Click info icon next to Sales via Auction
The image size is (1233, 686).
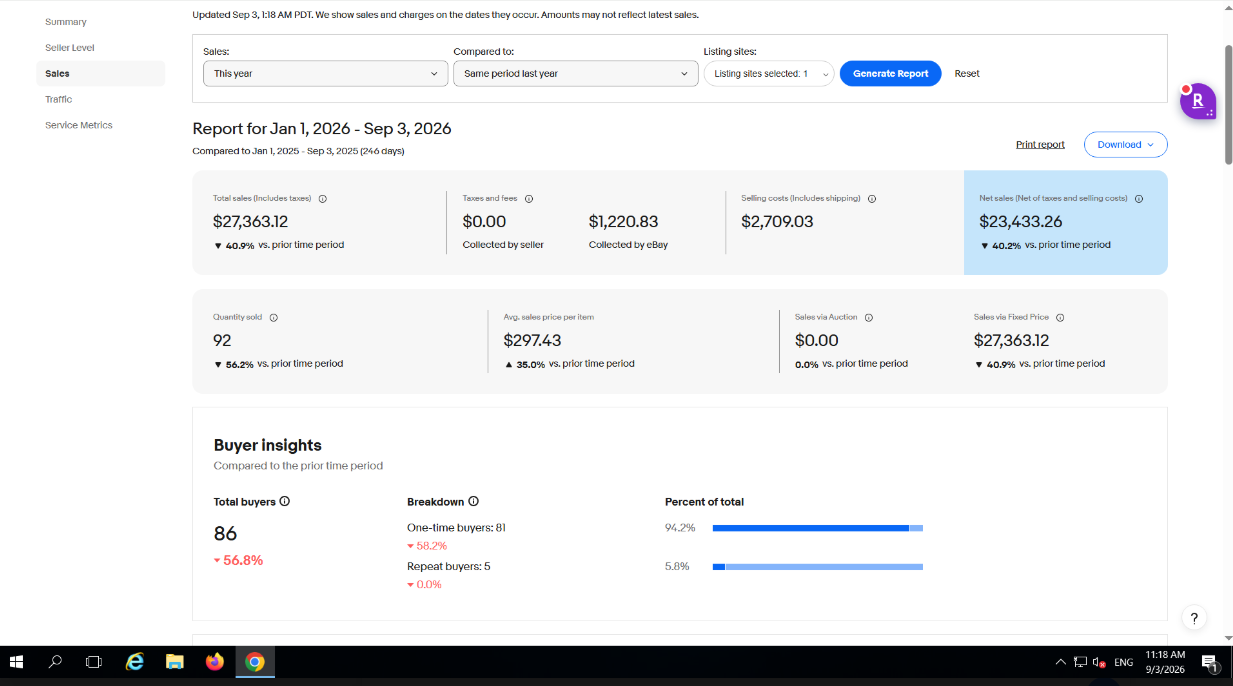click(868, 318)
